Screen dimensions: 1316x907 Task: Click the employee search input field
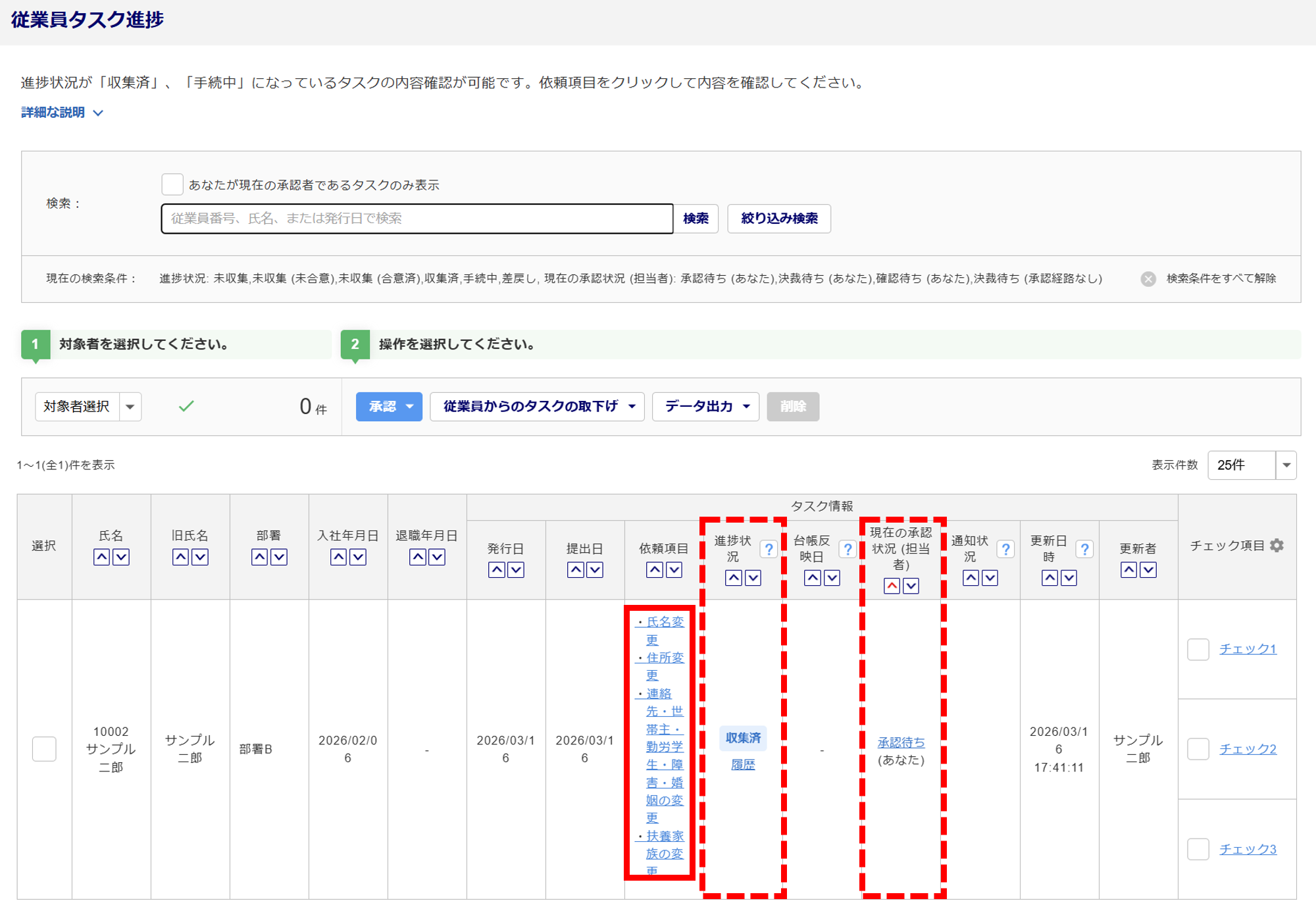417,219
